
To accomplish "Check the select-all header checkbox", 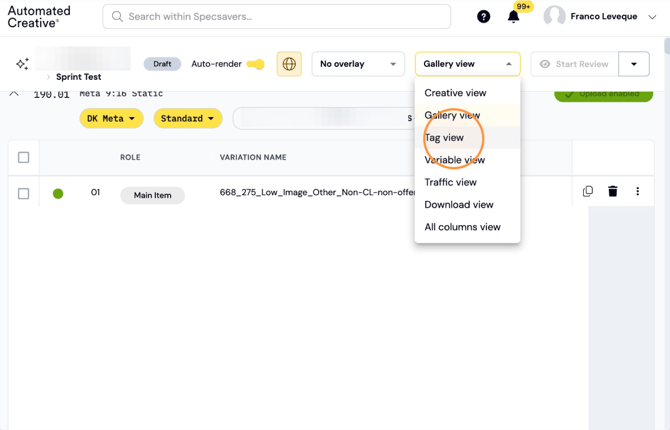I will pos(24,157).
